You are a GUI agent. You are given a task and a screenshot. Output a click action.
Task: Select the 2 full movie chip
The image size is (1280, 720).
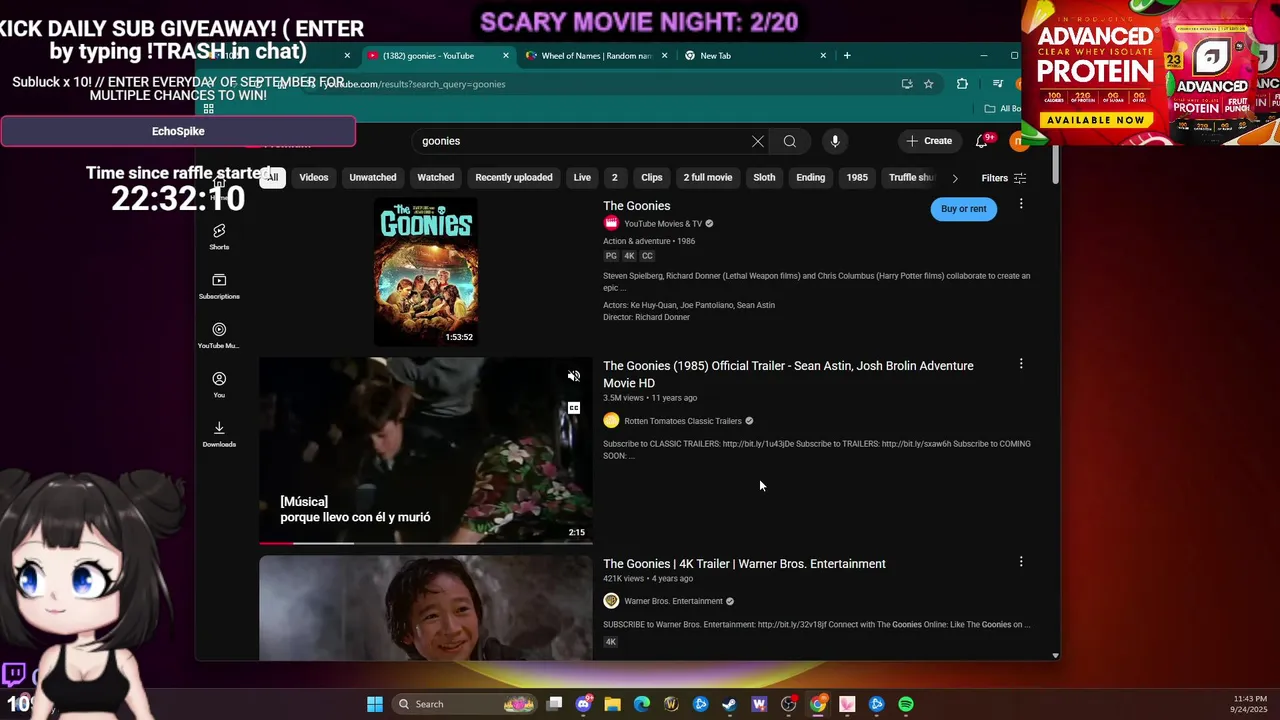(x=708, y=178)
